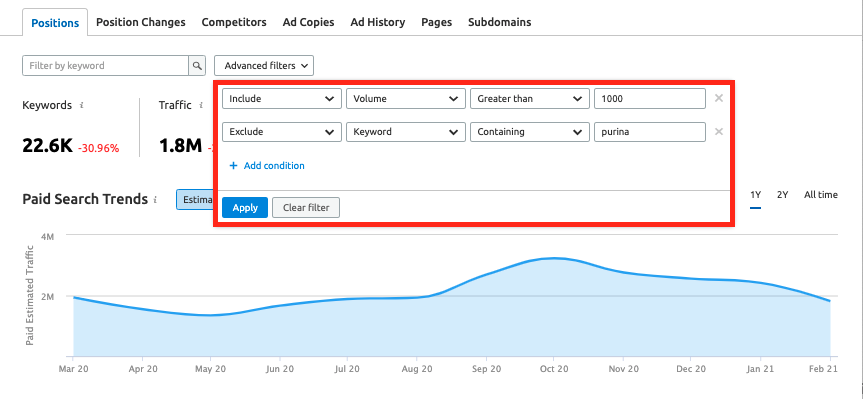Screen dimensions: 863x399
Task: Click the Keywords info icon
Action: click(x=81, y=105)
